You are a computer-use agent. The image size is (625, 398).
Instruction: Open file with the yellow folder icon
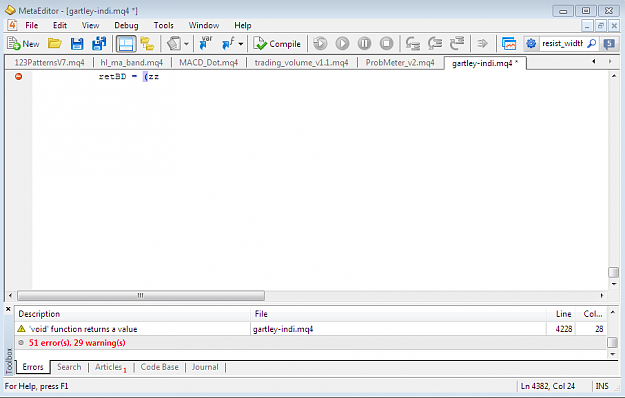55,43
